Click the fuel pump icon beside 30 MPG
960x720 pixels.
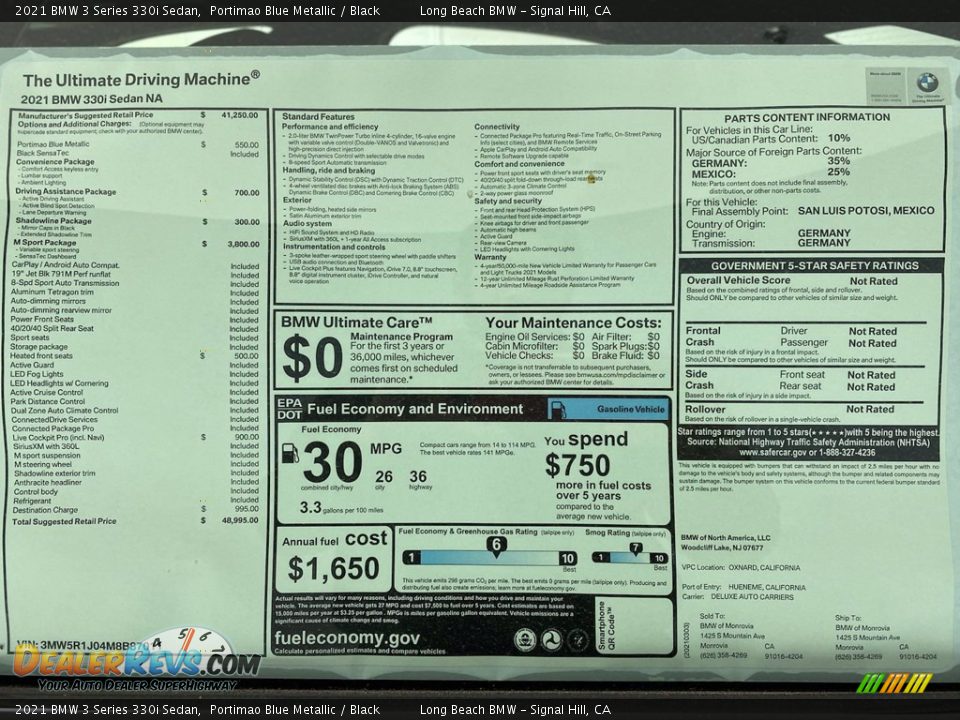pyautogui.click(x=290, y=453)
